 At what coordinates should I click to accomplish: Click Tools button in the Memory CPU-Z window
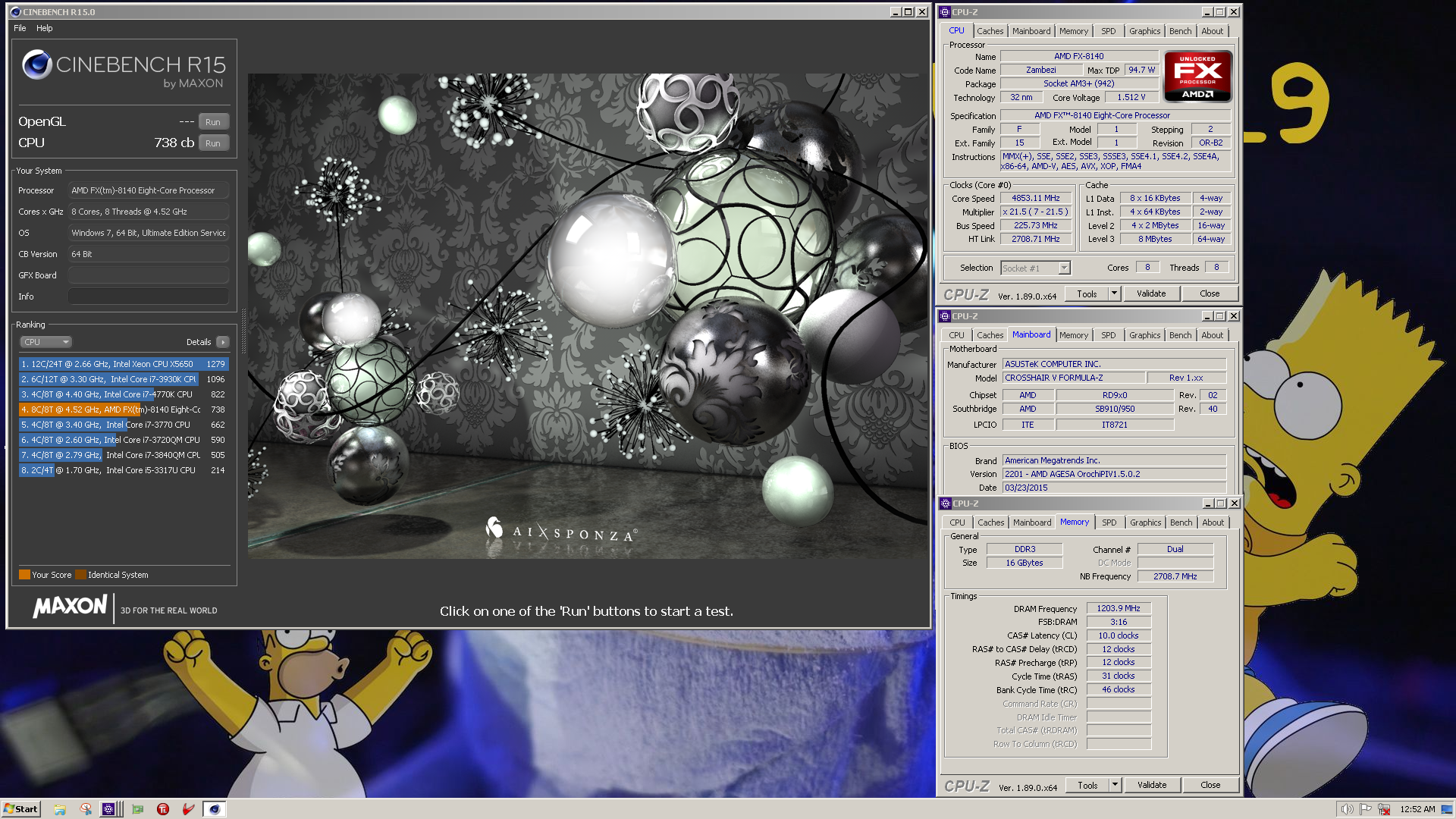tap(1087, 785)
